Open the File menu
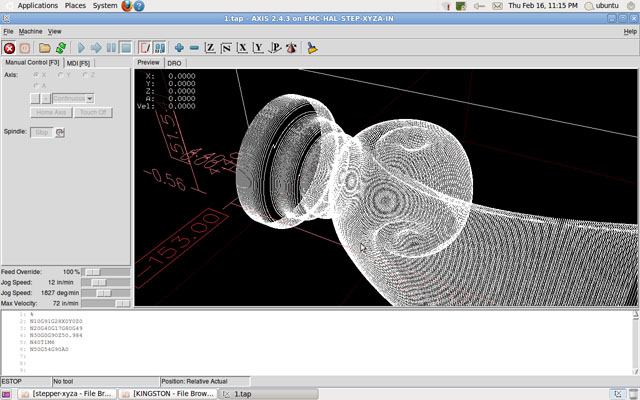Viewport: 640px width, 400px height. [8, 31]
